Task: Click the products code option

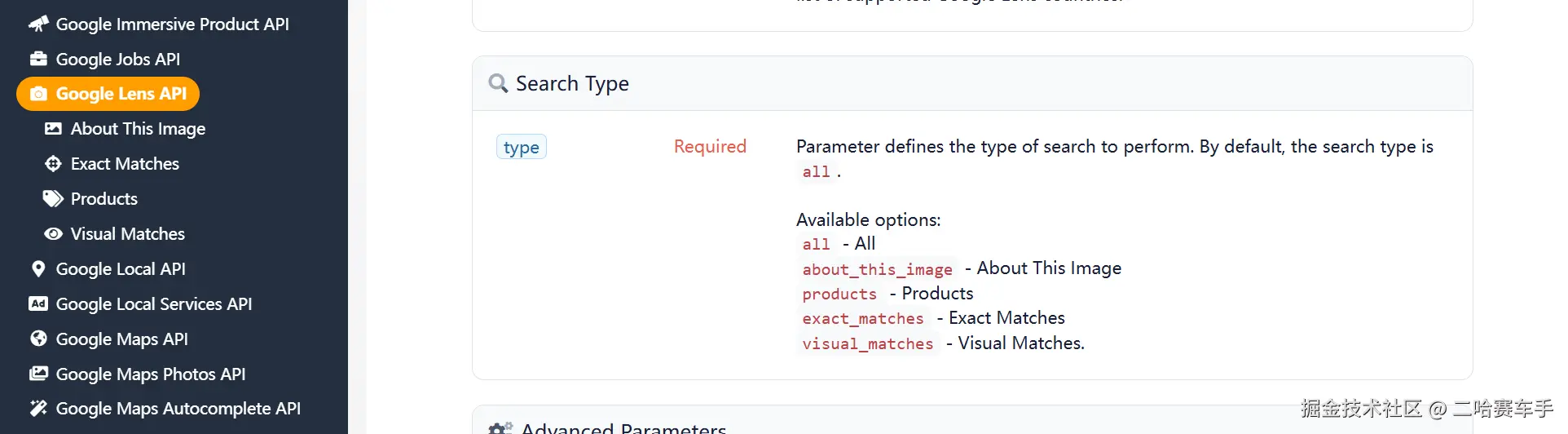Action: pos(839,294)
